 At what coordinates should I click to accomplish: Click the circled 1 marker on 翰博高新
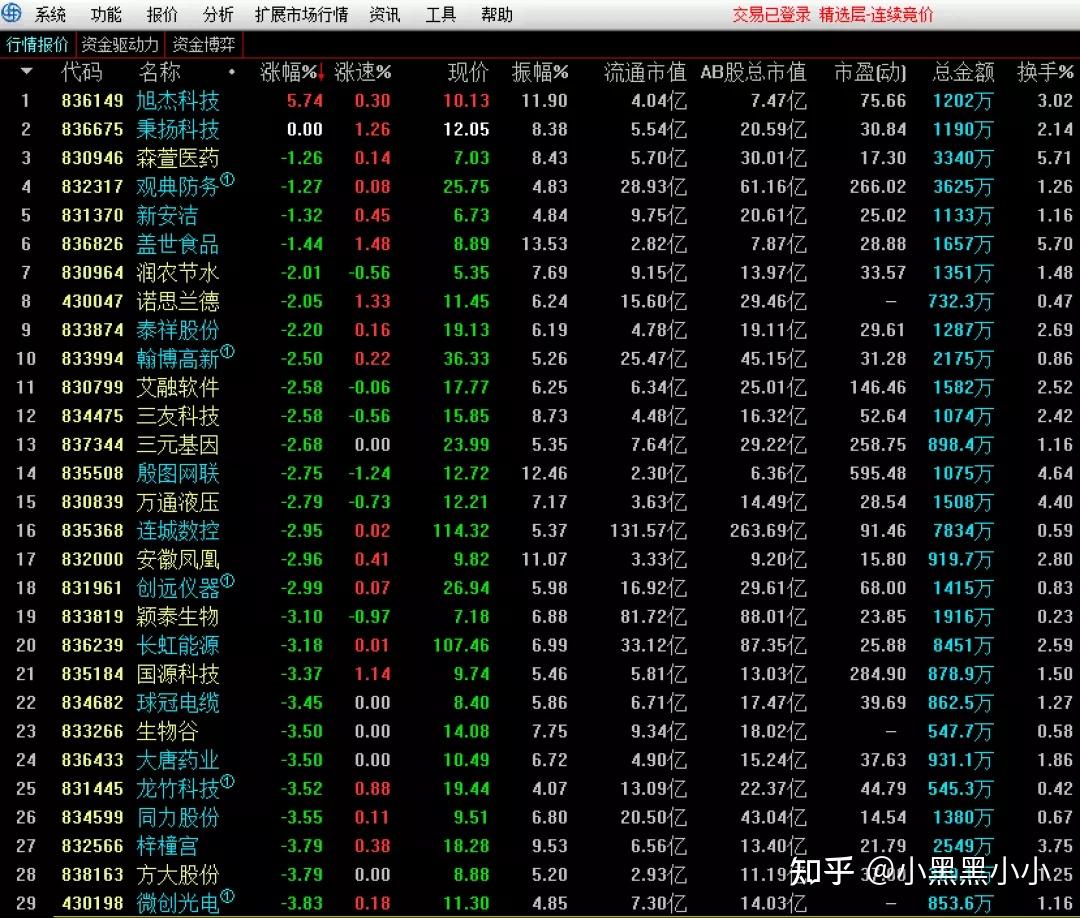coord(227,352)
